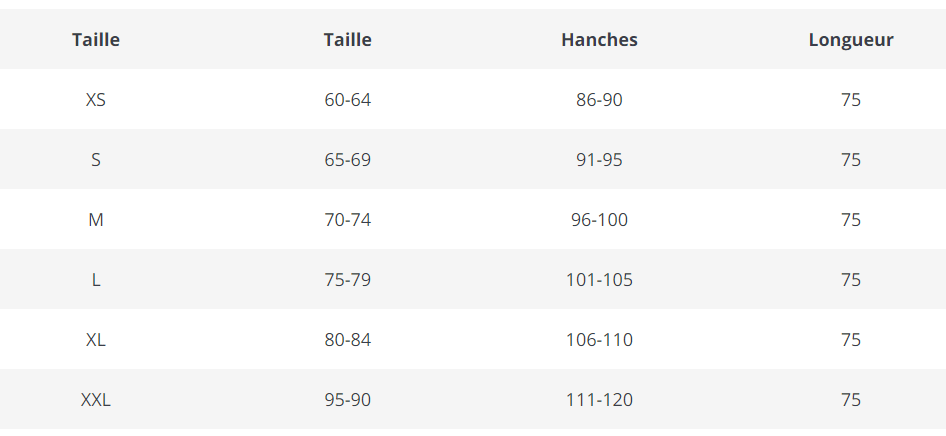
Task: Select the L size label
Action: pyautogui.click(x=96, y=280)
